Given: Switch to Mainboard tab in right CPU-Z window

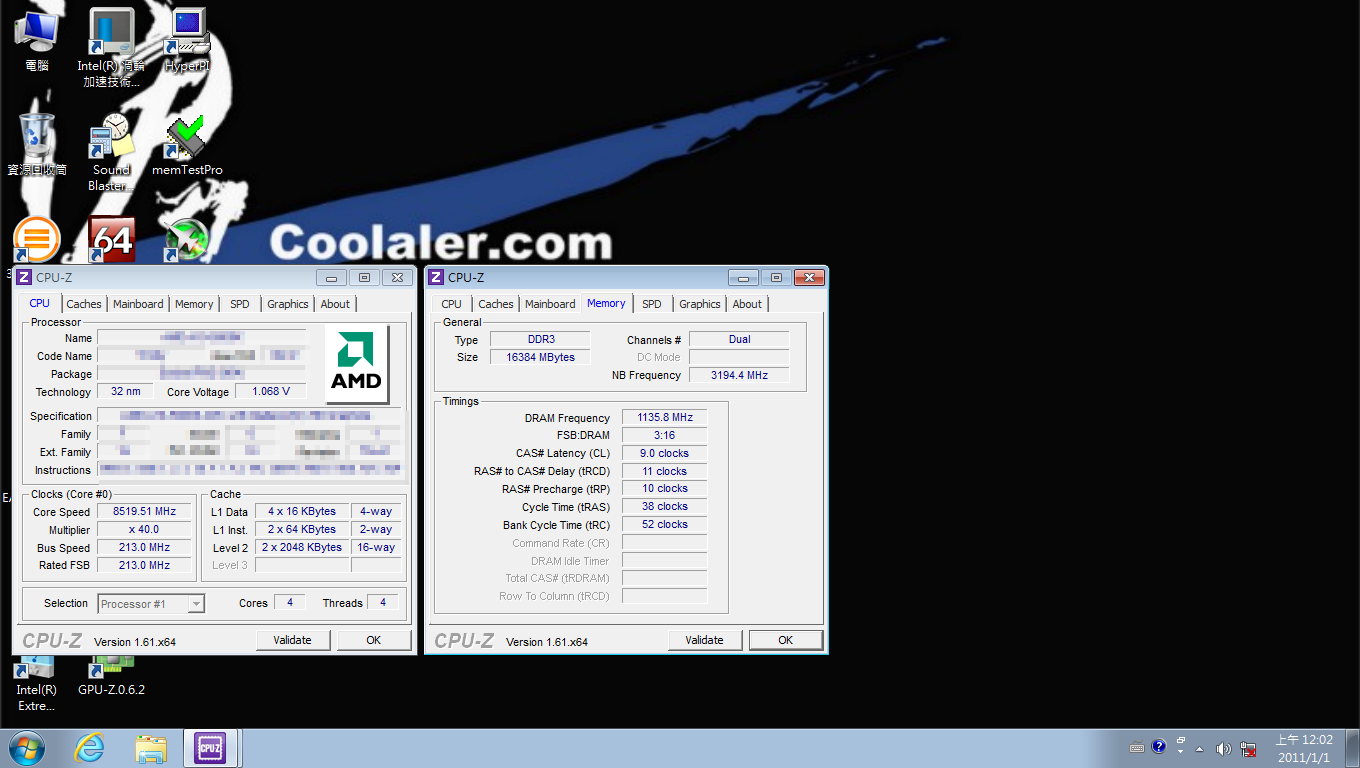Looking at the screenshot, I should pos(550,304).
